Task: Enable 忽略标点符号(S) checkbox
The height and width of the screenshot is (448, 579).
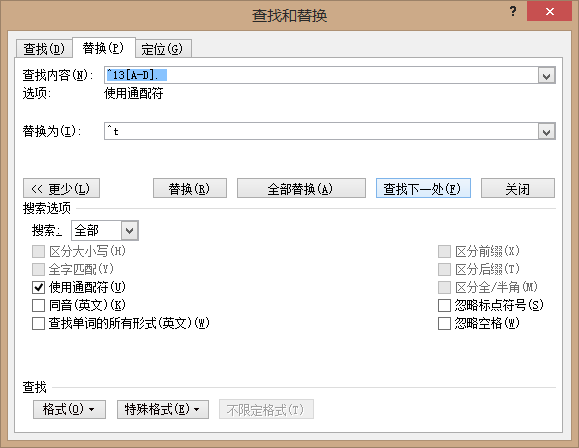Action: pyautogui.click(x=444, y=305)
